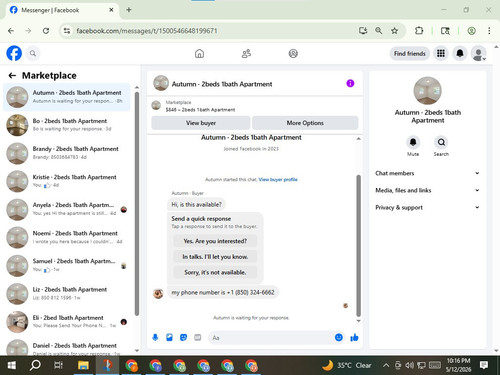Expand Privacy & support section
This screenshot has width=500, height=375.
click(427, 207)
